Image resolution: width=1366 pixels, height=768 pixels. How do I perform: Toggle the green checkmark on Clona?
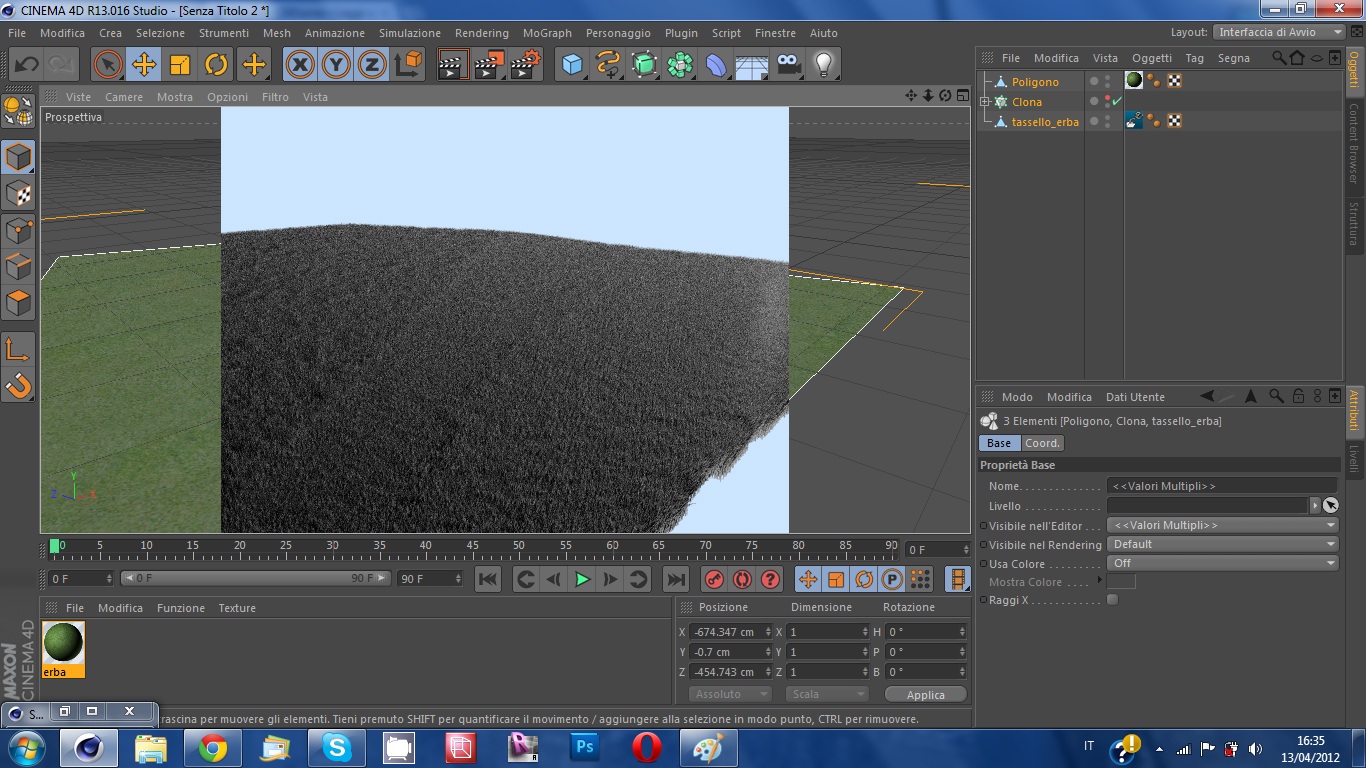(x=1117, y=102)
